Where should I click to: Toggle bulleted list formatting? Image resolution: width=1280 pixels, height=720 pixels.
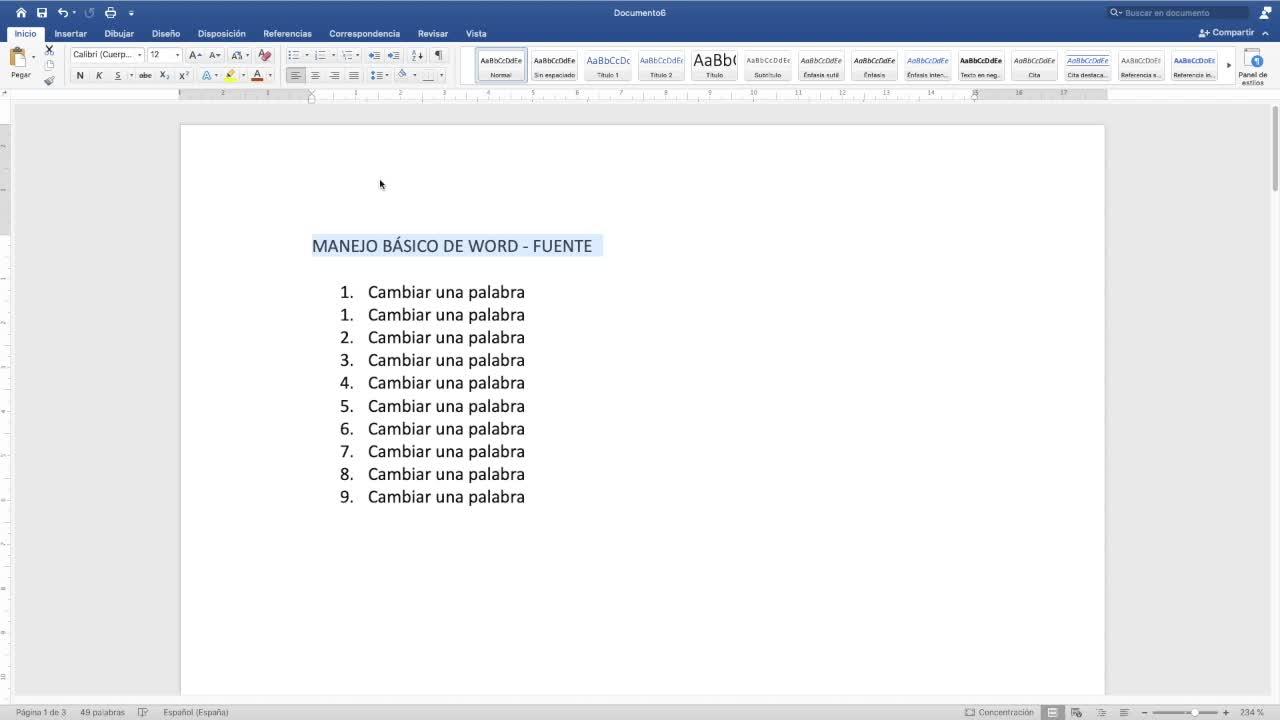[x=293, y=55]
